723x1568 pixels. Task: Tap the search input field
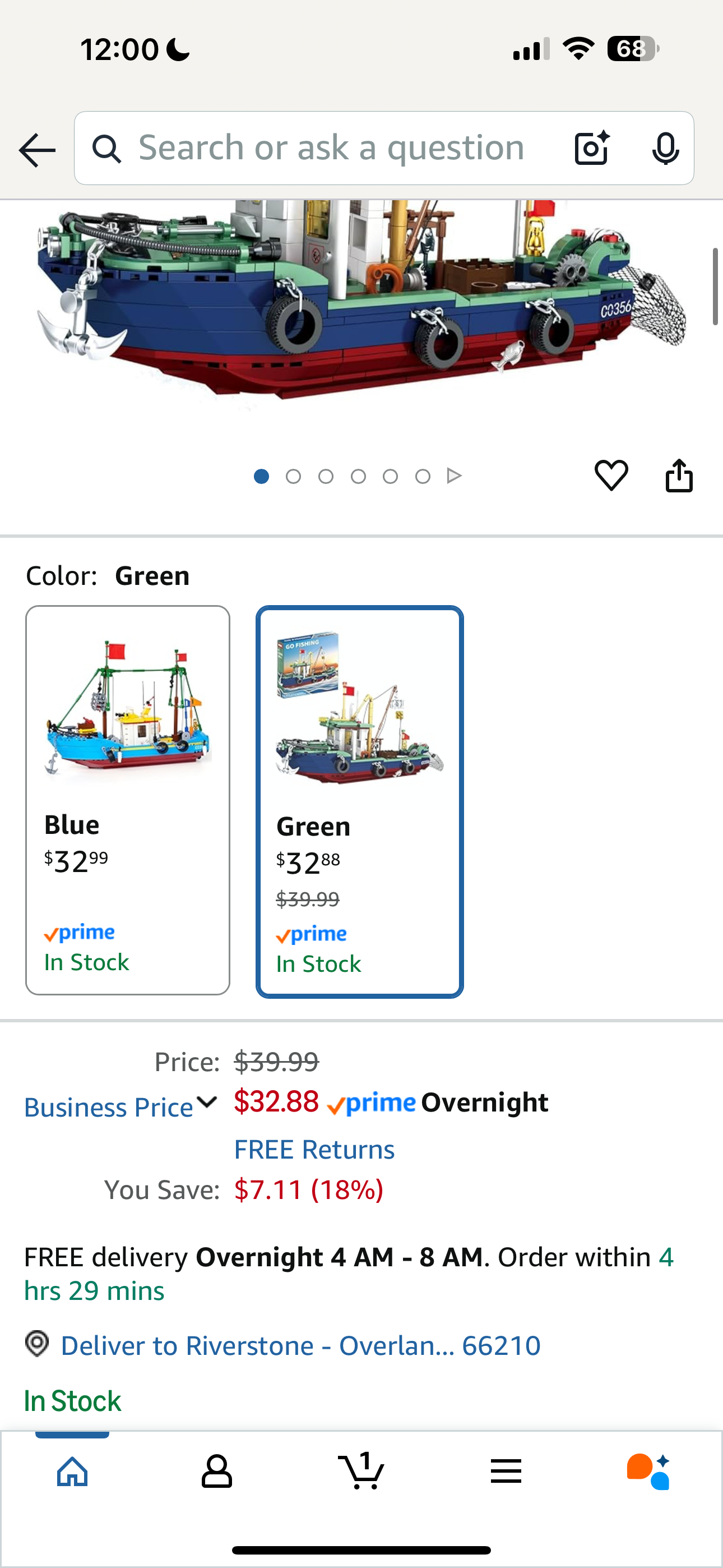tap(332, 149)
